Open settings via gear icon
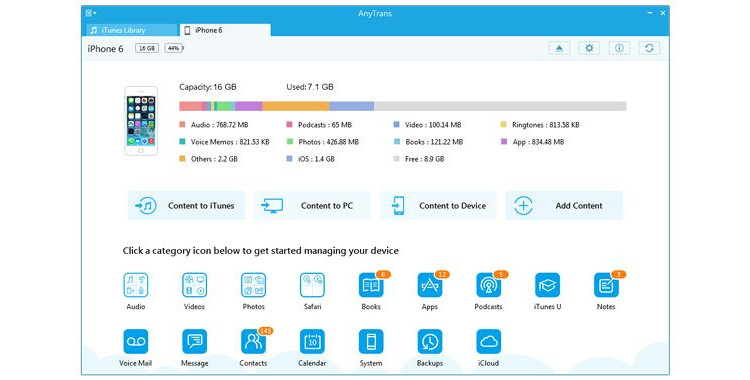Screen dimensions: 750x380 point(589,48)
